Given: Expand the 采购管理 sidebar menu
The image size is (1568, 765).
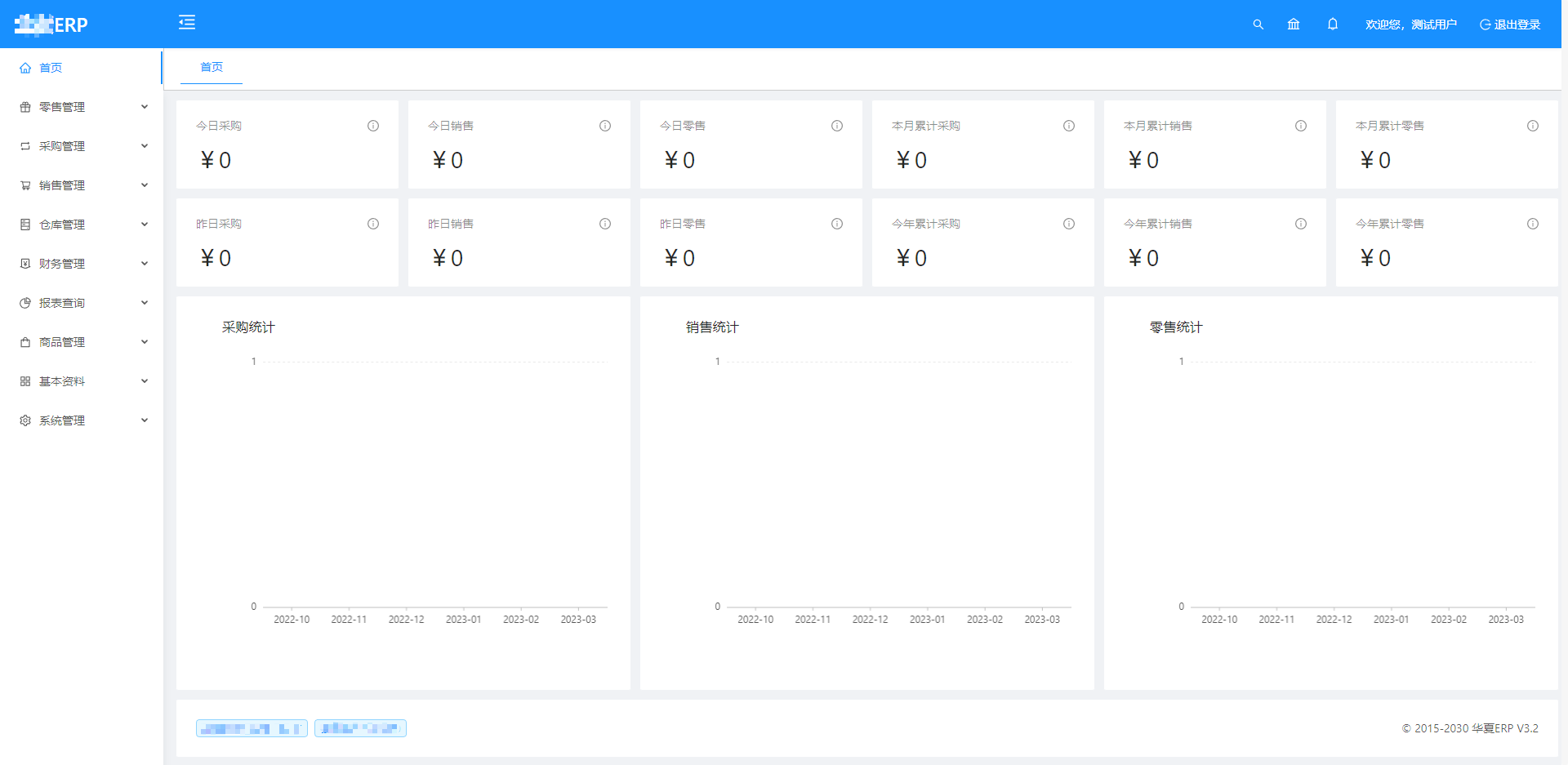Looking at the screenshot, I should point(82,146).
